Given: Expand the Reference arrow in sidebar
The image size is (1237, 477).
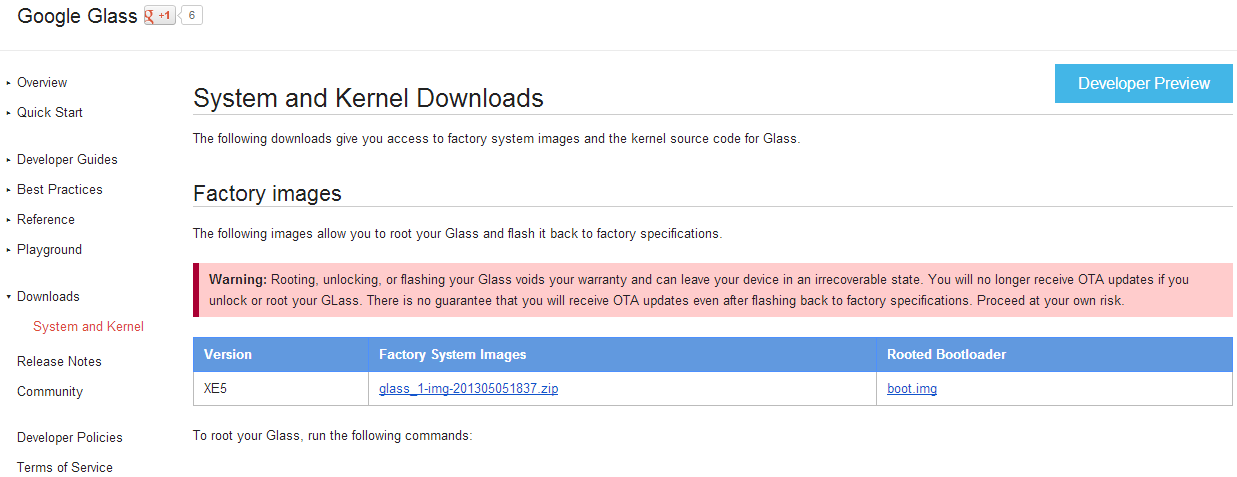Looking at the screenshot, I should [x=8, y=220].
